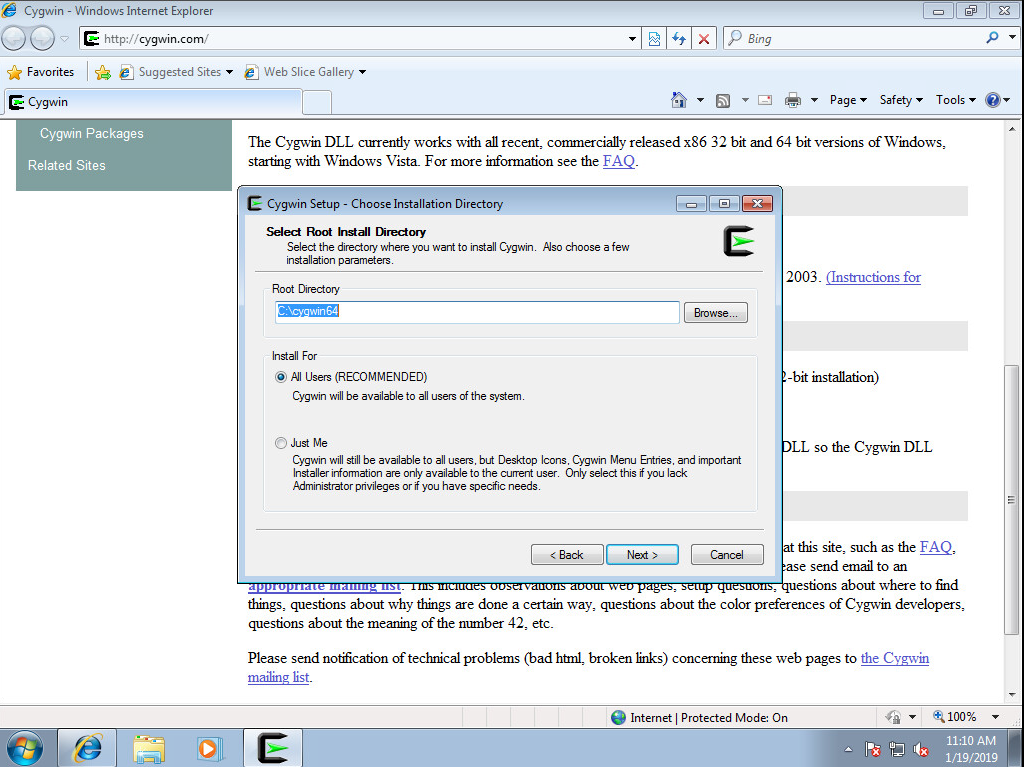
Task: Click the Refresh page icon
Action: pos(679,39)
